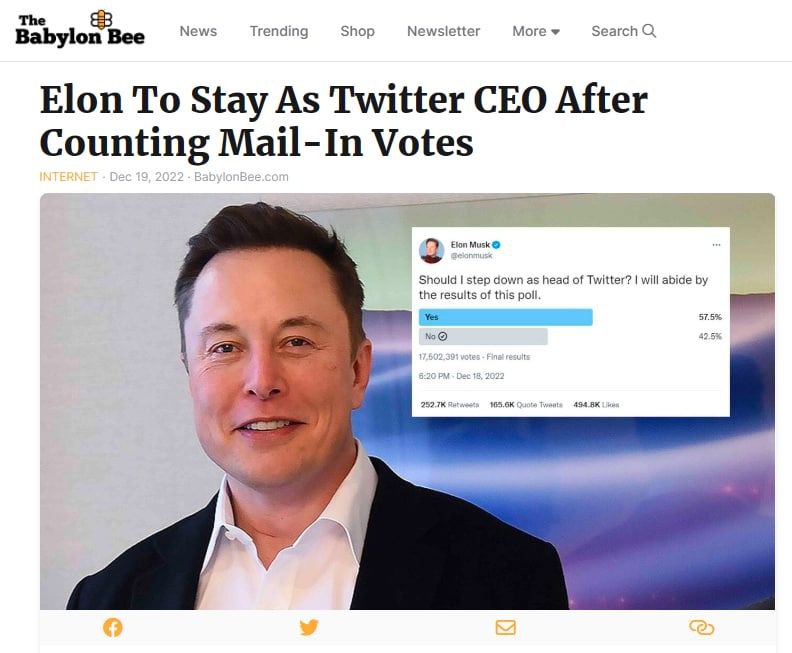Viewport: 792px width, 653px height.
Task: Expand the More dropdown menu
Action: (535, 31)
